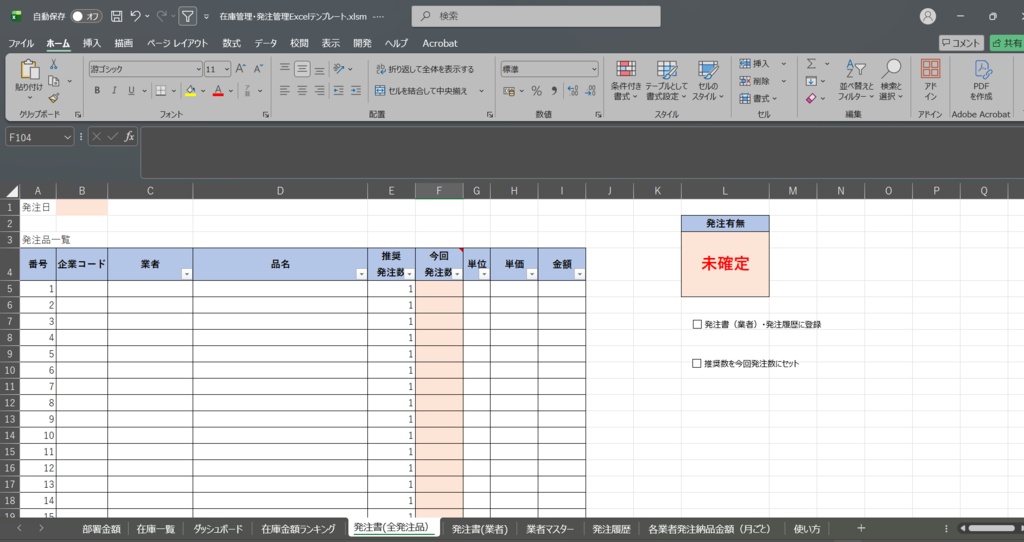The image size is (1024, 542).
Task: Check 推奨数を今回発注数にセット checkbox
Action: click(x=697, y=364)
